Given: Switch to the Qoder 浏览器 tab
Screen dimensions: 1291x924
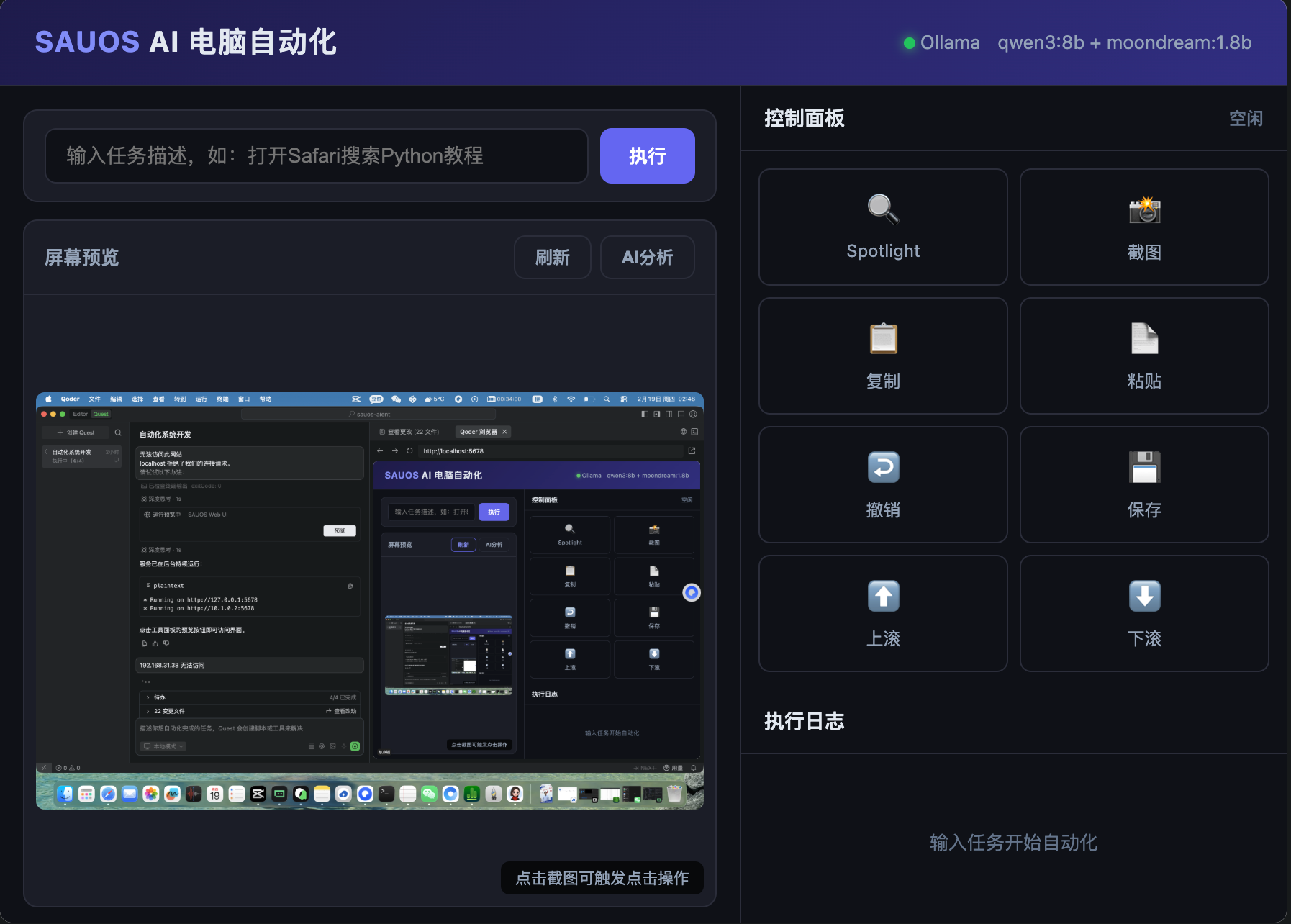Looking at the screenshot, I should click(481, 431).
